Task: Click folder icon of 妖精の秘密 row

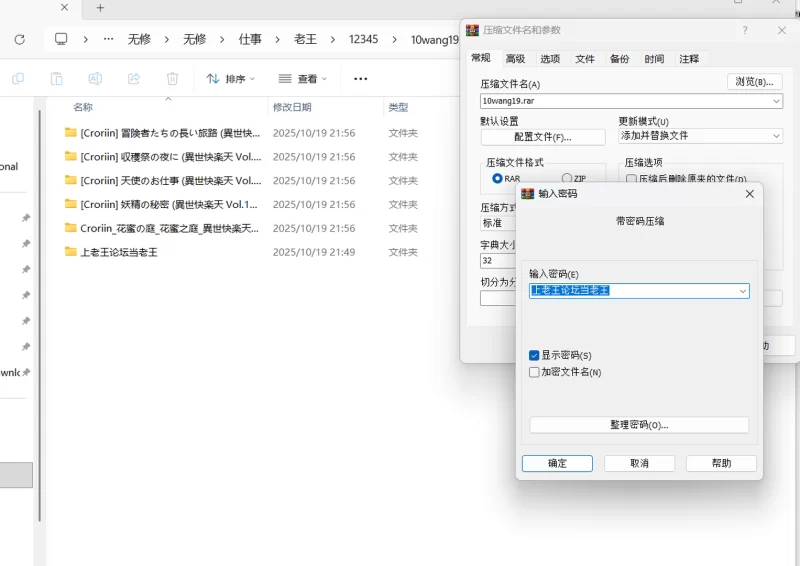Action: [x=70, y=204]
